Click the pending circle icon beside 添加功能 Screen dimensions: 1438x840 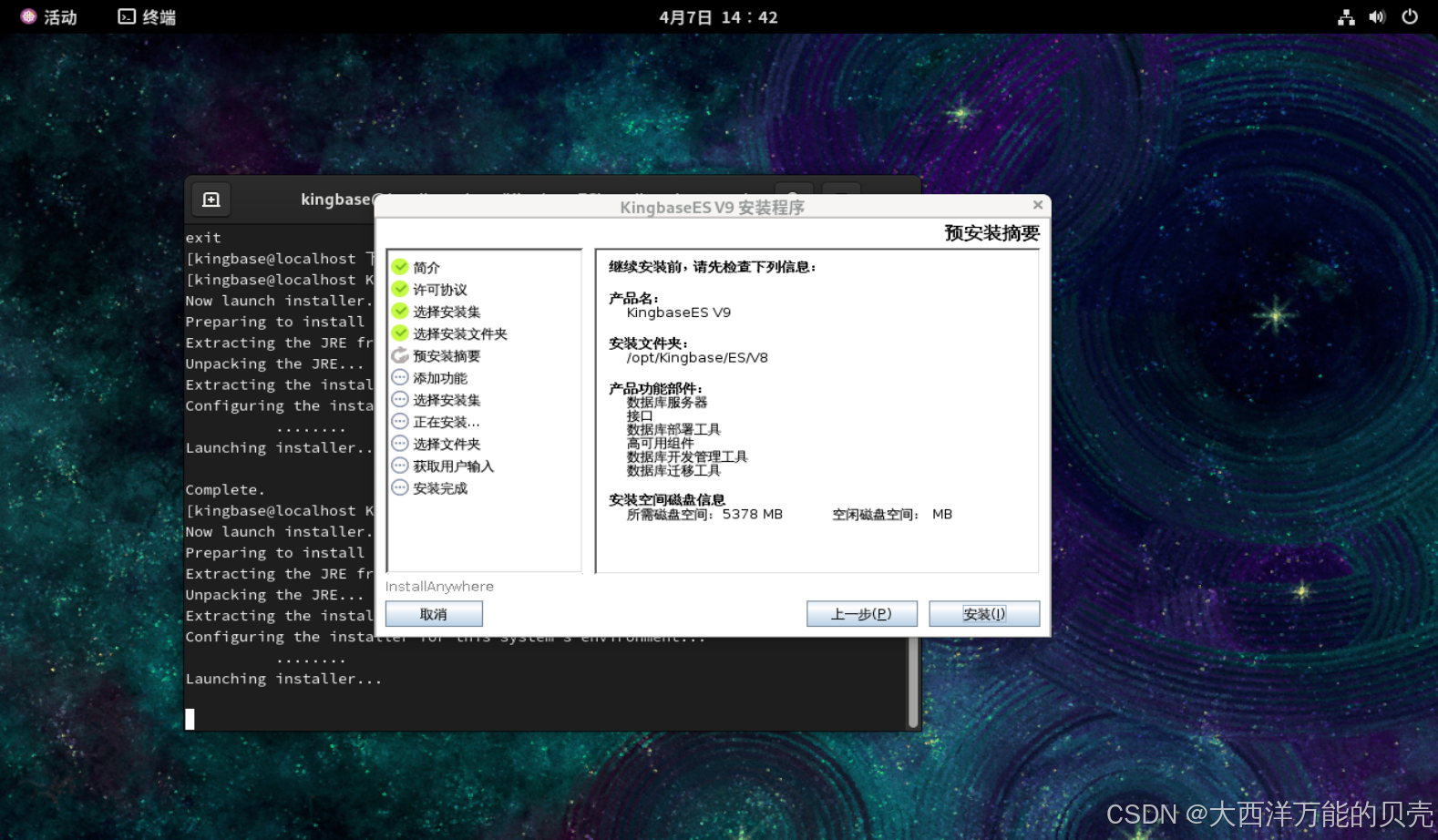[x=400, y=377]
